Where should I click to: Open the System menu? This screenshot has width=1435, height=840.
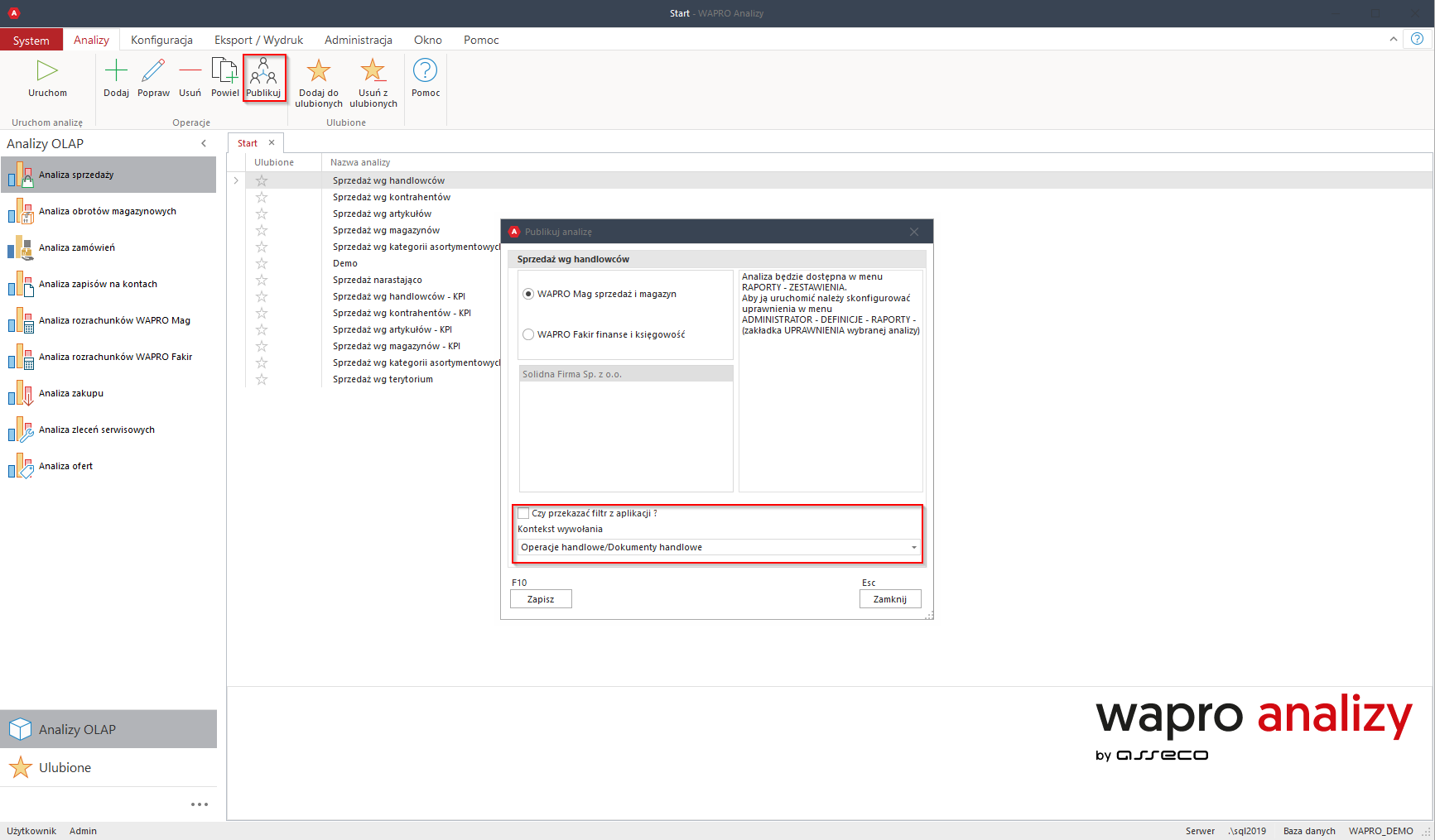(x=31, y=40)
